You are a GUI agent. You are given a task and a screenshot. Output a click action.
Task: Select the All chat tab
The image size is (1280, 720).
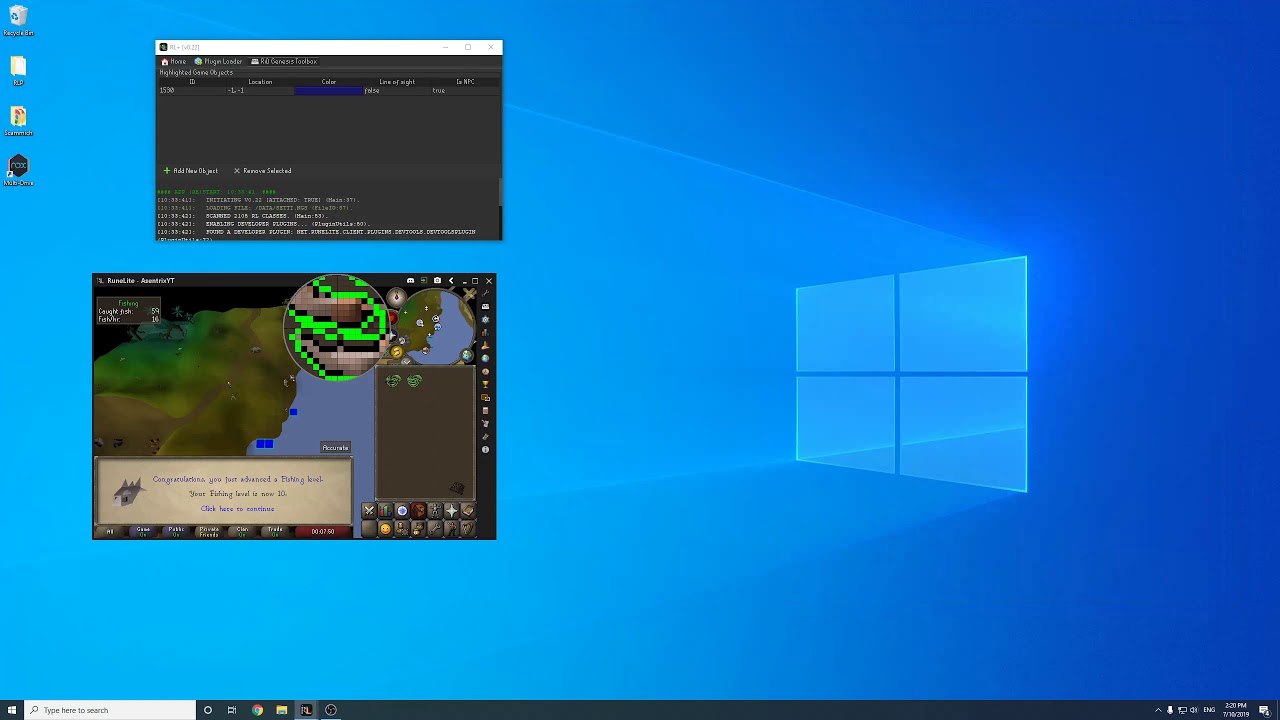(x=110, y=531)
